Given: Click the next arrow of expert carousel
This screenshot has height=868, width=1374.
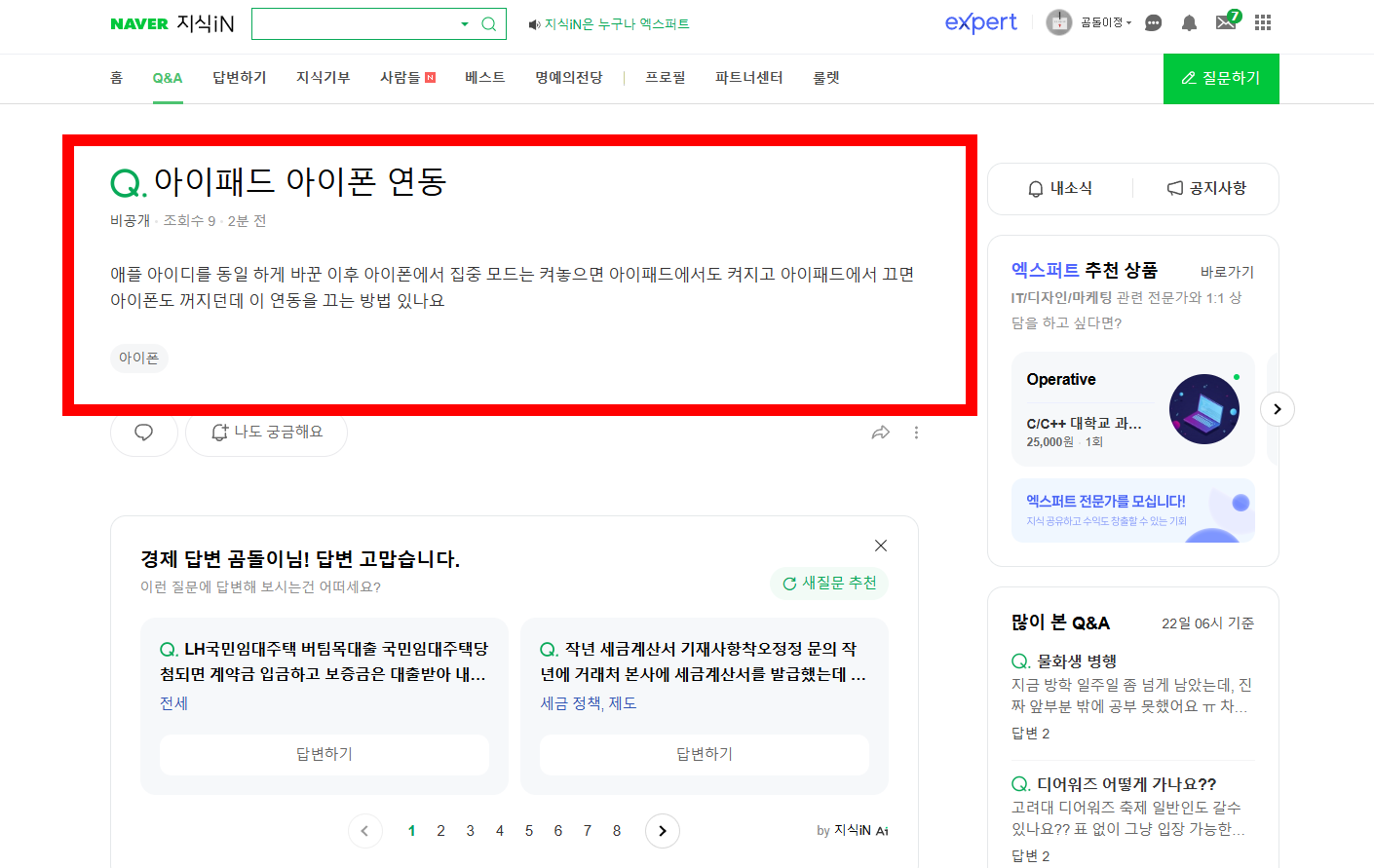Looking at the screenshot, I should tap(1278, 409).
